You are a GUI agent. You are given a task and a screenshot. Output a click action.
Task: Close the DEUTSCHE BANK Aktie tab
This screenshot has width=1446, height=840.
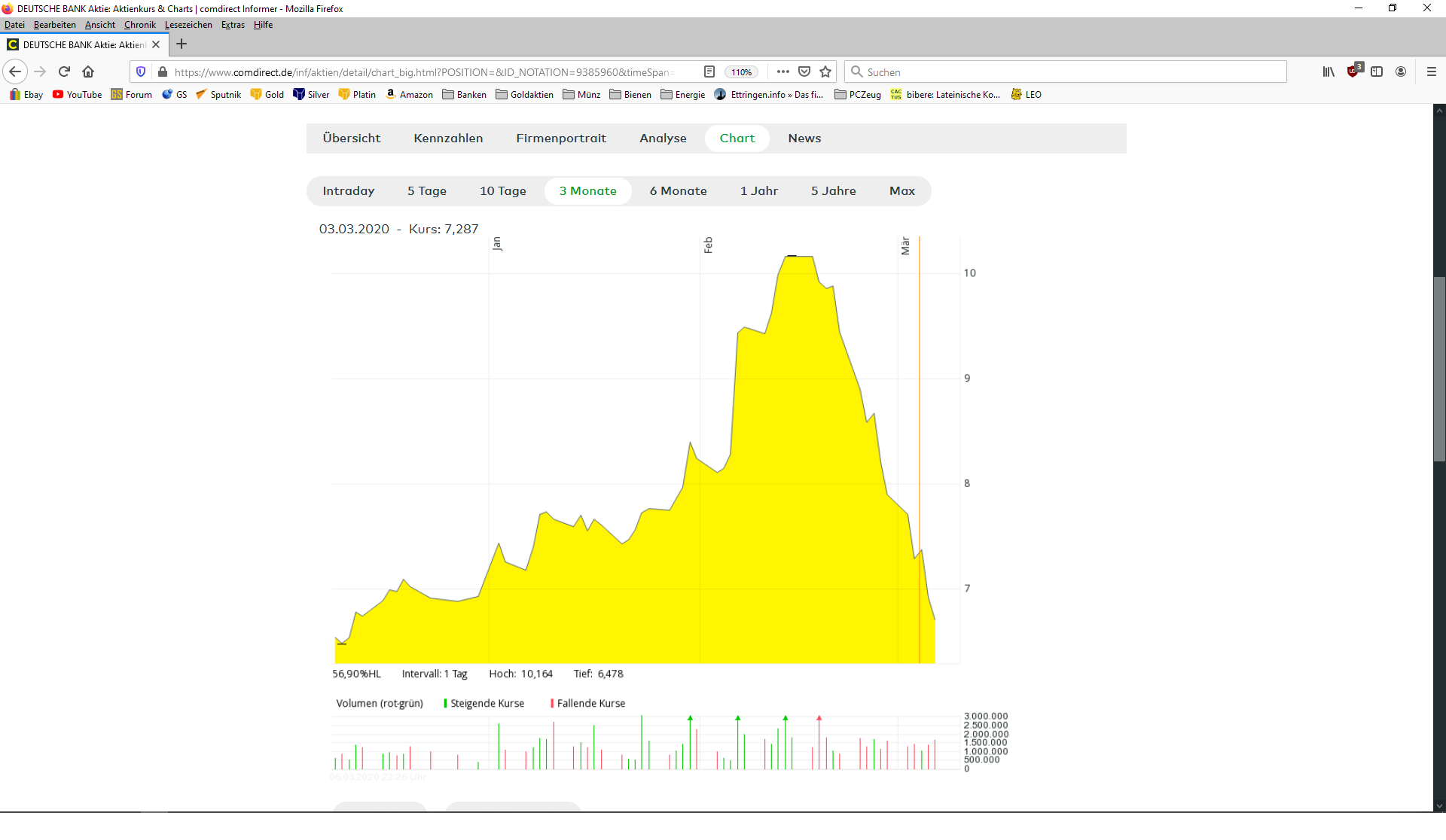point(156,44)
